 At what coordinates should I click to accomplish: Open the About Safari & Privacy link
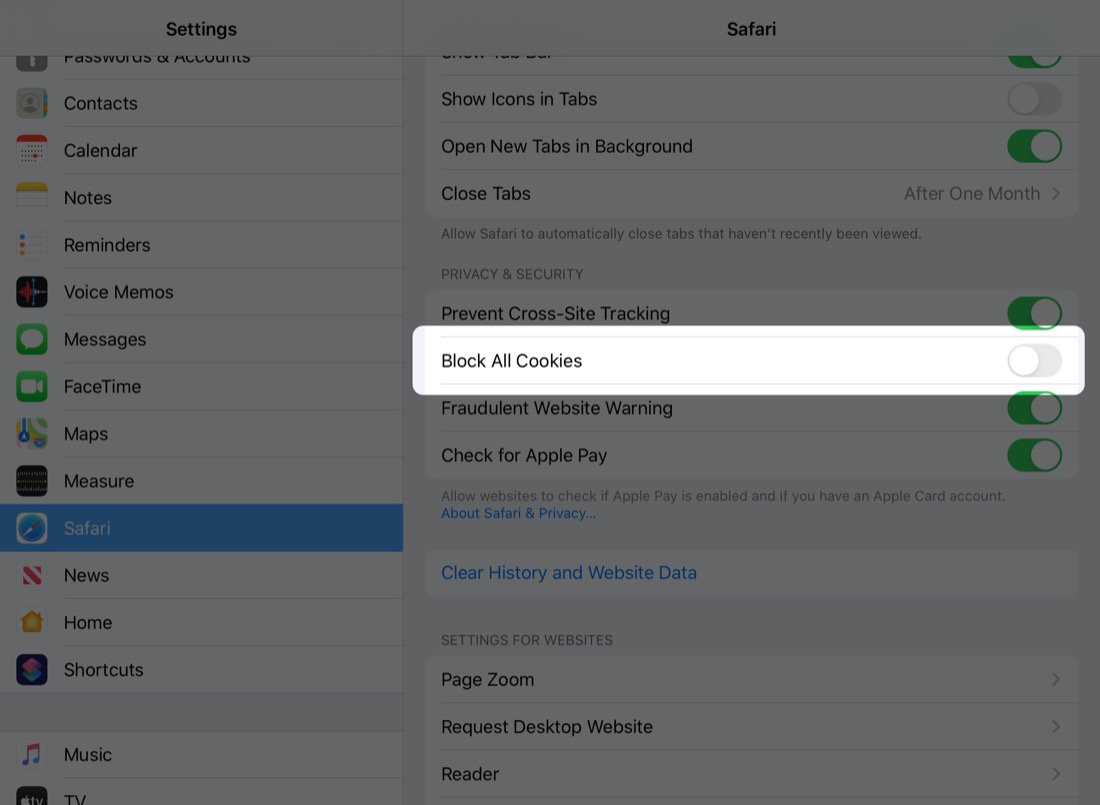point(518,513)
